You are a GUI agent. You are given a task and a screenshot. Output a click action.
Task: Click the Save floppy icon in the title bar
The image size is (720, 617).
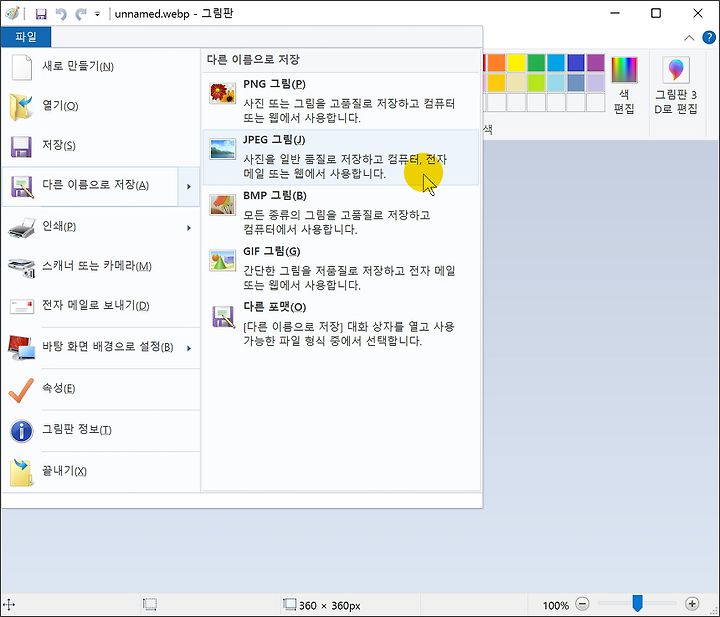coord(41,14)
